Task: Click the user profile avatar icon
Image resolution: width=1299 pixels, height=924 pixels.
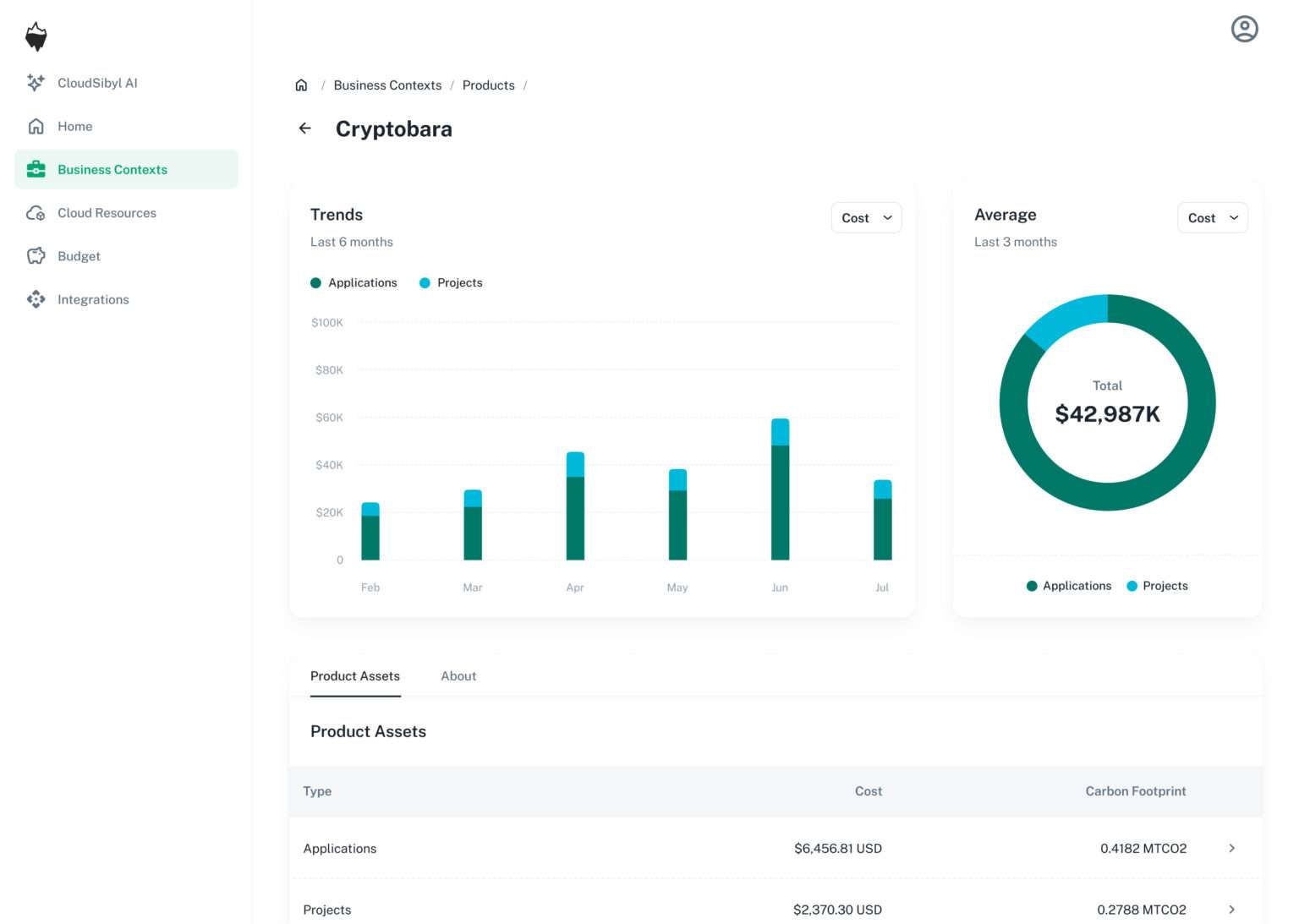Action: (1244, 28)
